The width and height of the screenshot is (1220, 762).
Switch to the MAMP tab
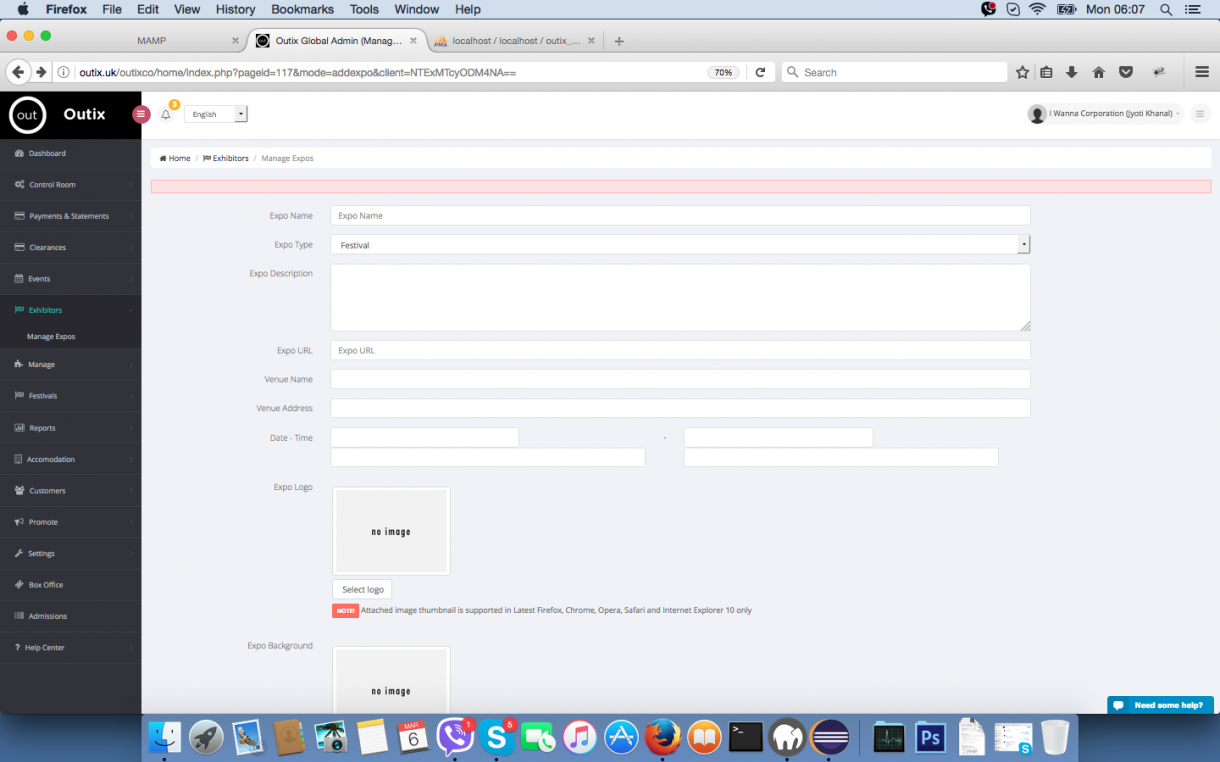click(150, 41)
